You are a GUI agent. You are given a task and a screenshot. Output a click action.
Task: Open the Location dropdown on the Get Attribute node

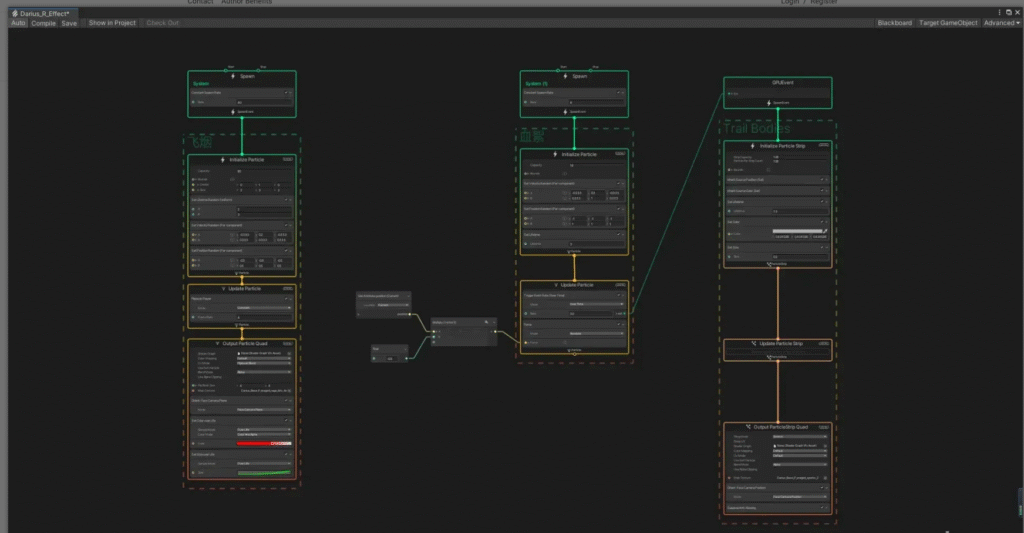[x=392, y=305]
